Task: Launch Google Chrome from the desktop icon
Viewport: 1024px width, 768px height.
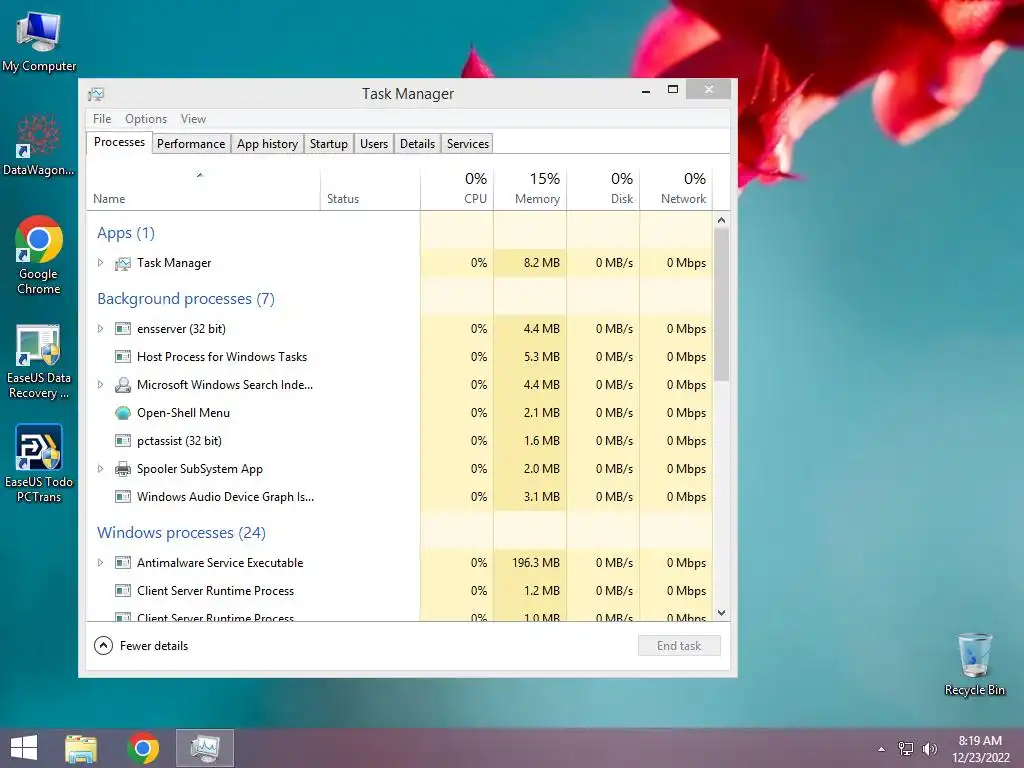Action: (x=39, y=255)
